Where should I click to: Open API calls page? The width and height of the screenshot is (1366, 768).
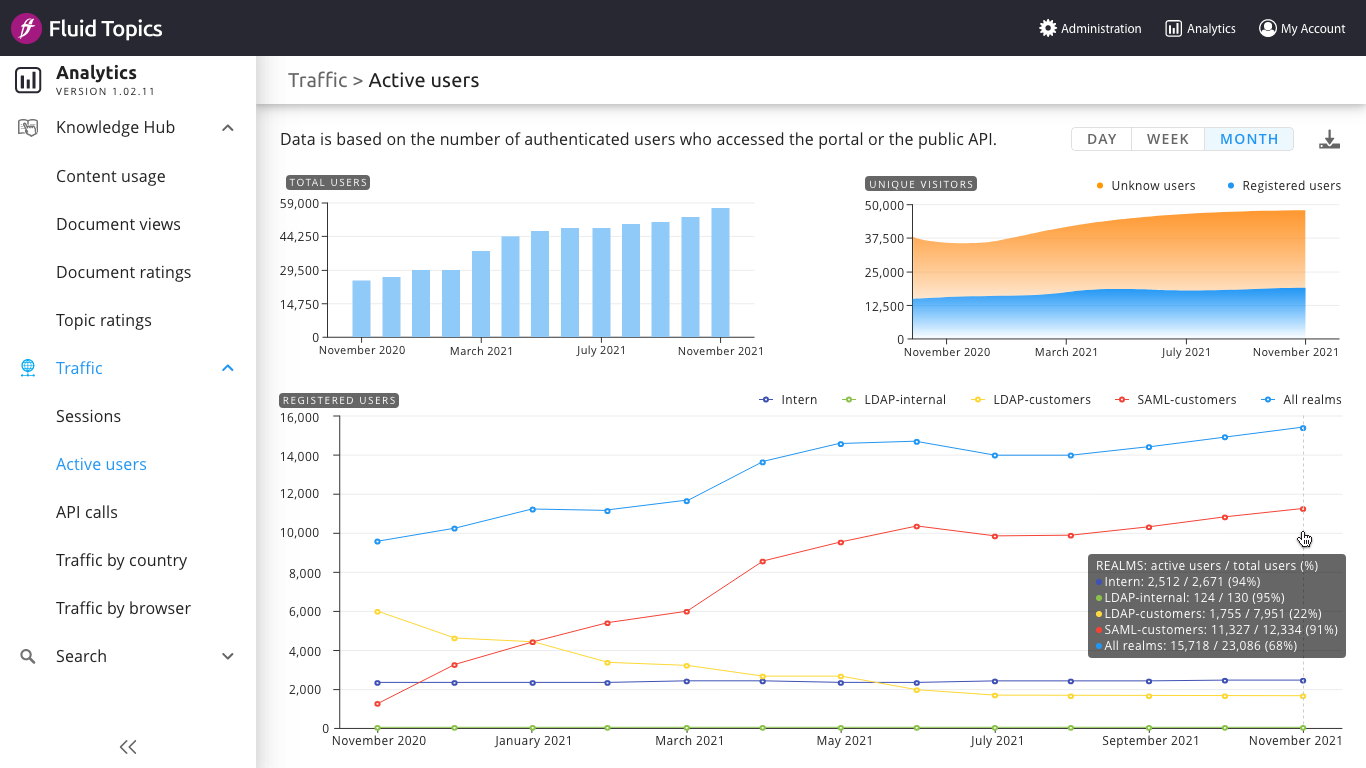[87, 512]
